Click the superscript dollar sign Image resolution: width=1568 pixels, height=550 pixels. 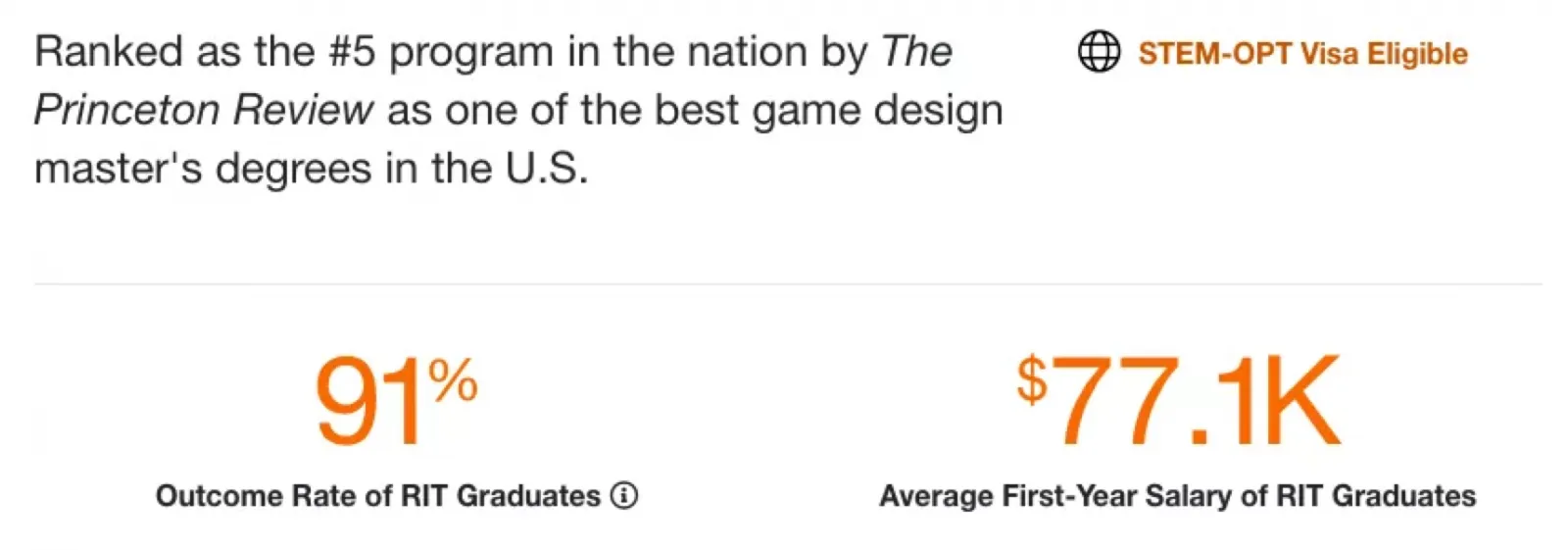coord(1032,379)
